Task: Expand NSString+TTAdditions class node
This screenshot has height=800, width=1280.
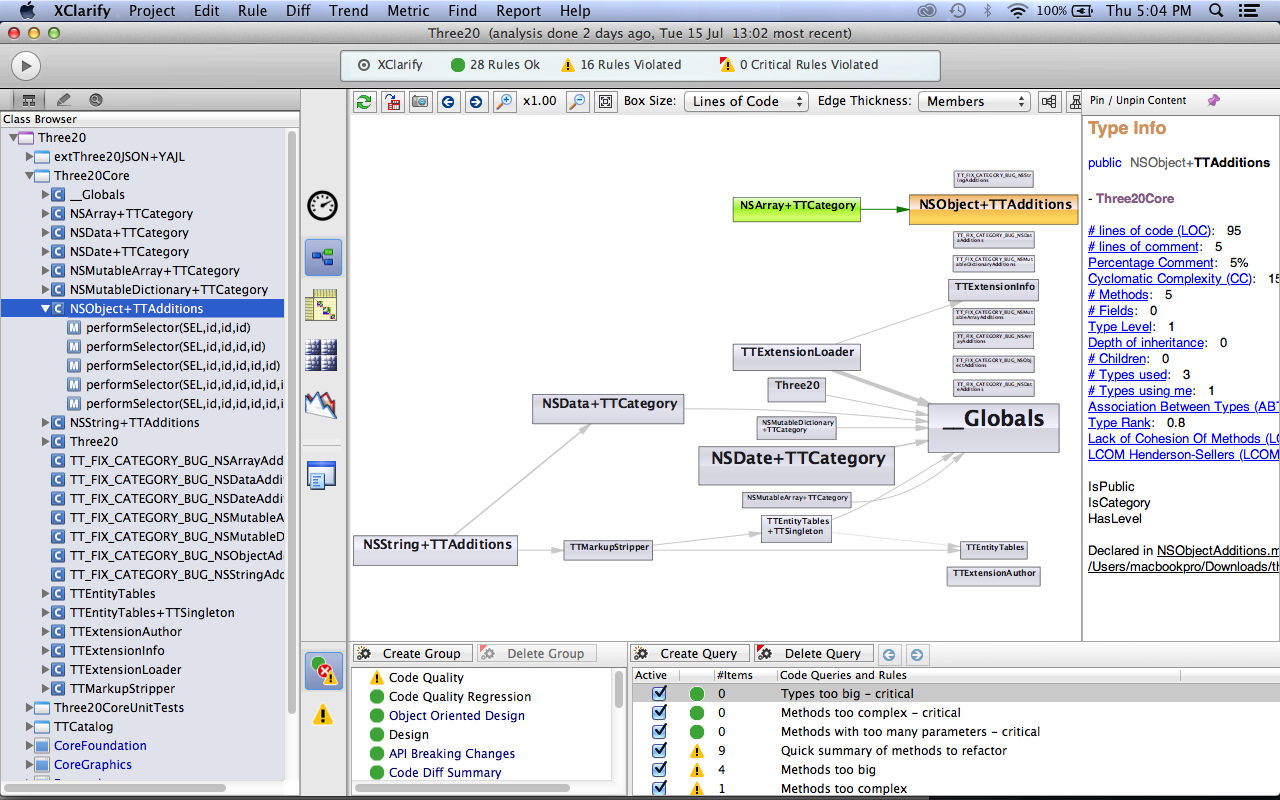Action: (45, 423)
